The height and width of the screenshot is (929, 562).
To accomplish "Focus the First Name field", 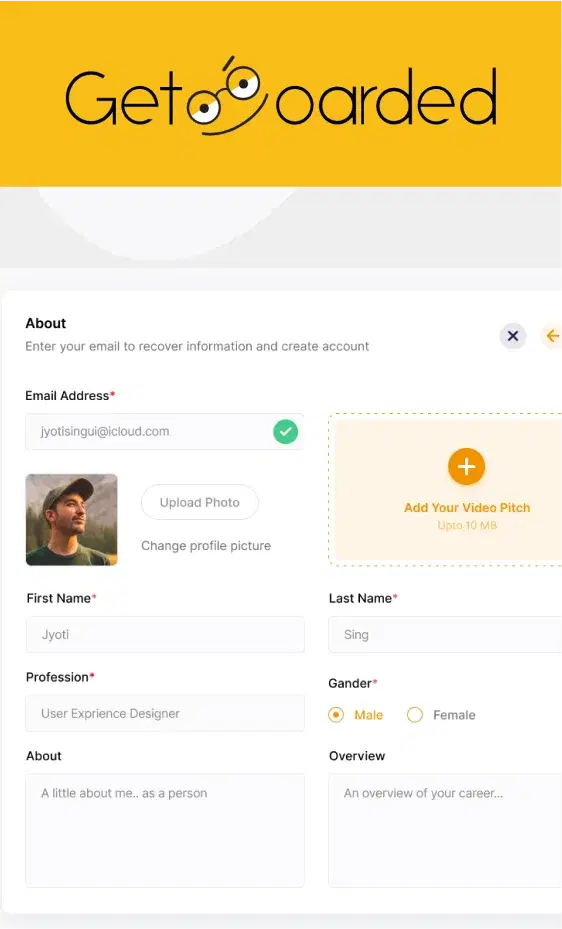I will pyautogui.click(x=165, y=635).
